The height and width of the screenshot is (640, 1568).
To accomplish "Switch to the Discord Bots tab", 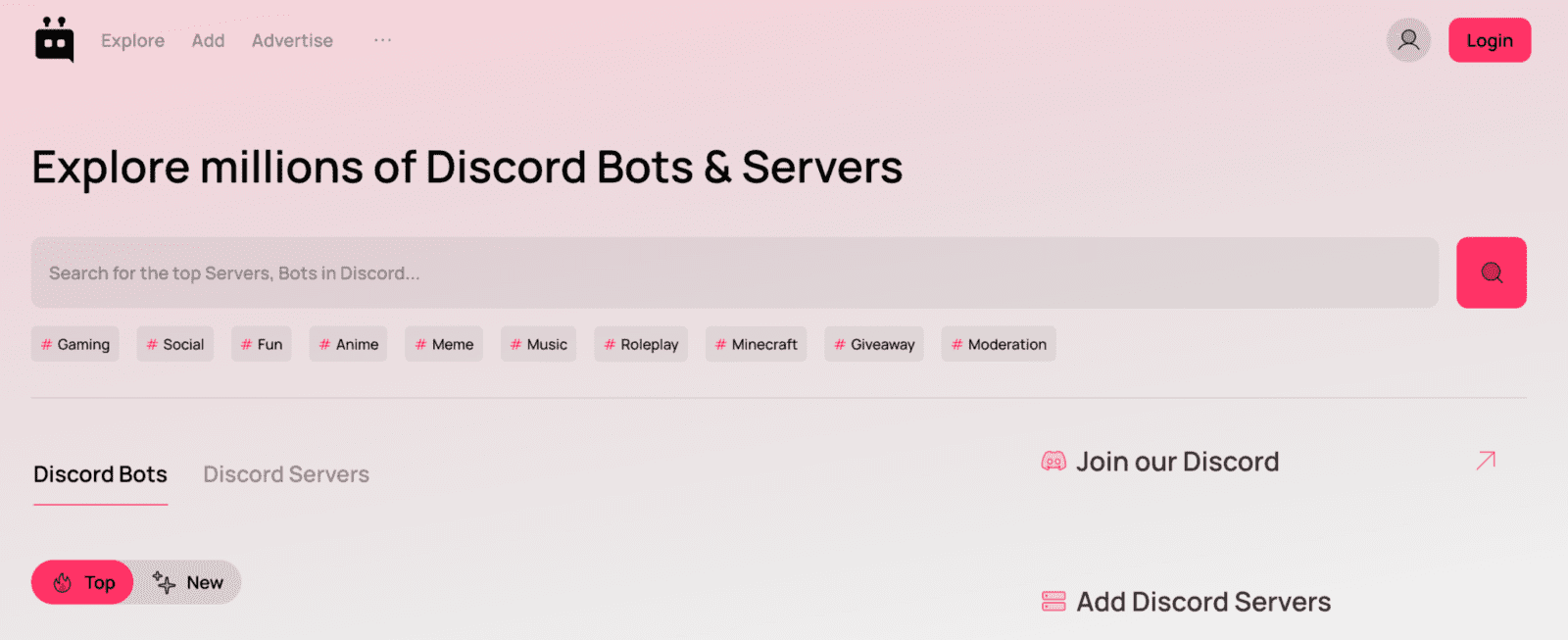I will click(100, 474).
